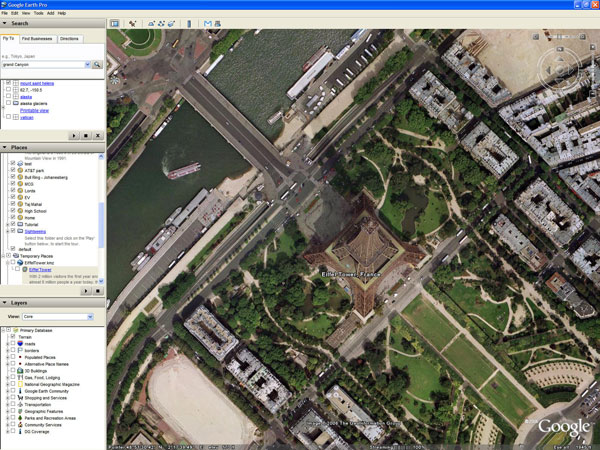The height and width of the screenshot is (450, 600).
Task: Toggle the sidebar with the toolbar panel icon
Action: coord(114,24)
